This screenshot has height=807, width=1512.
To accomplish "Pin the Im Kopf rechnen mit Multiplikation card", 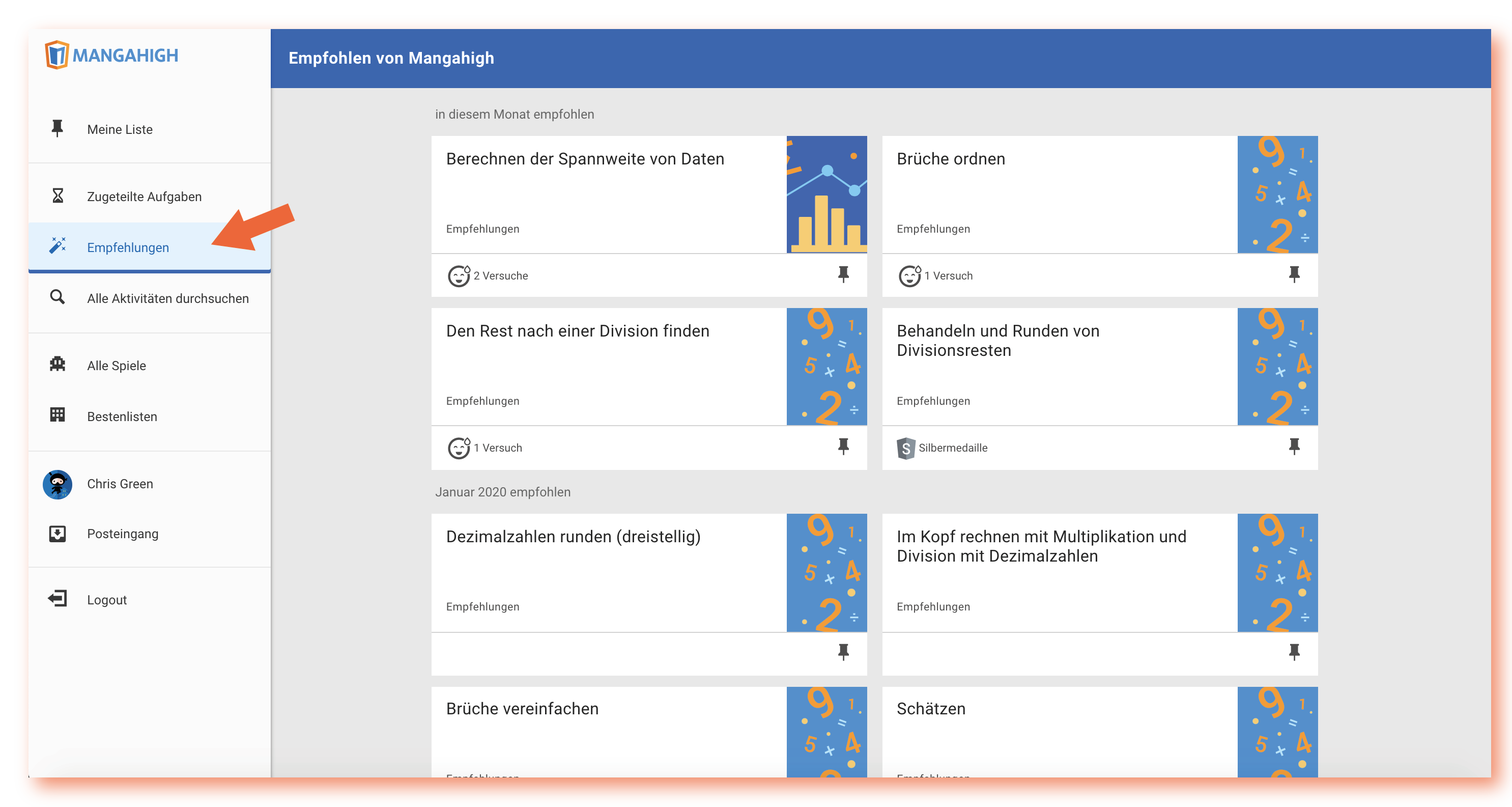I will [x=1294, y=652].
